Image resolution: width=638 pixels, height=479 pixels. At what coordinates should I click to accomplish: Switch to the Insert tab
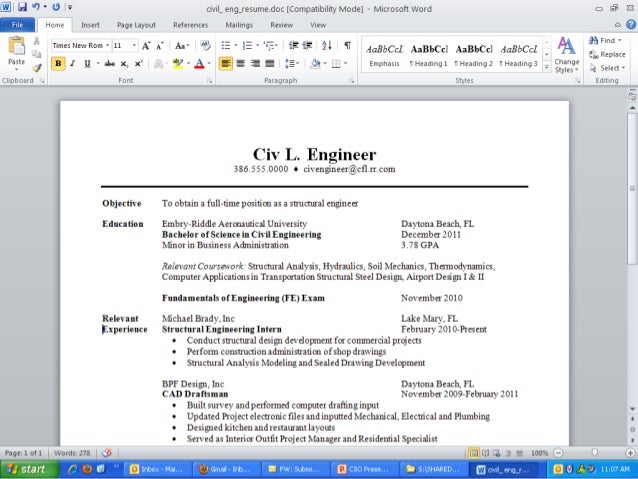[90, 25]
